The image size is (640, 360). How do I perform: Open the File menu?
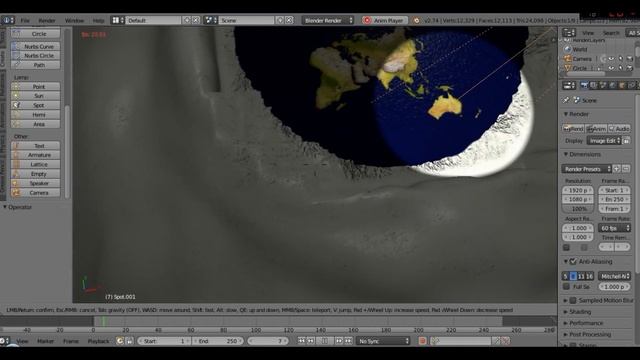point(25,20)
